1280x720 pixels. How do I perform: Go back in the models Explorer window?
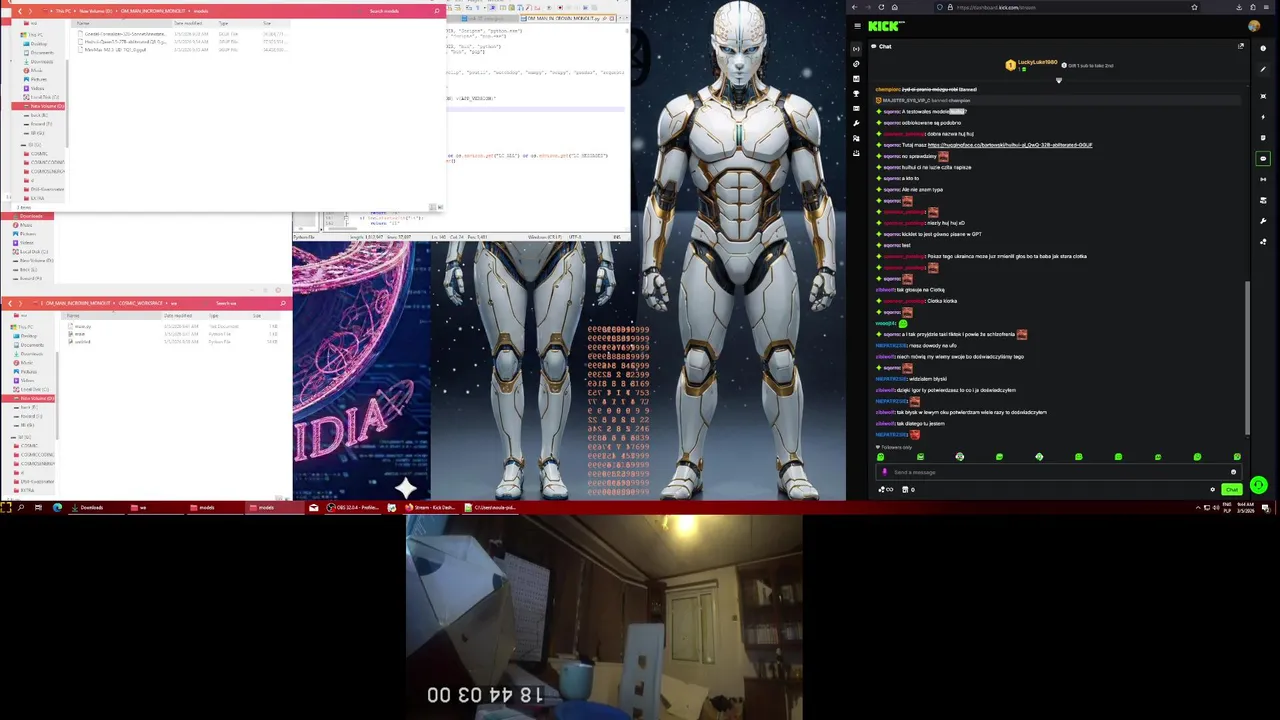(19, 11)
